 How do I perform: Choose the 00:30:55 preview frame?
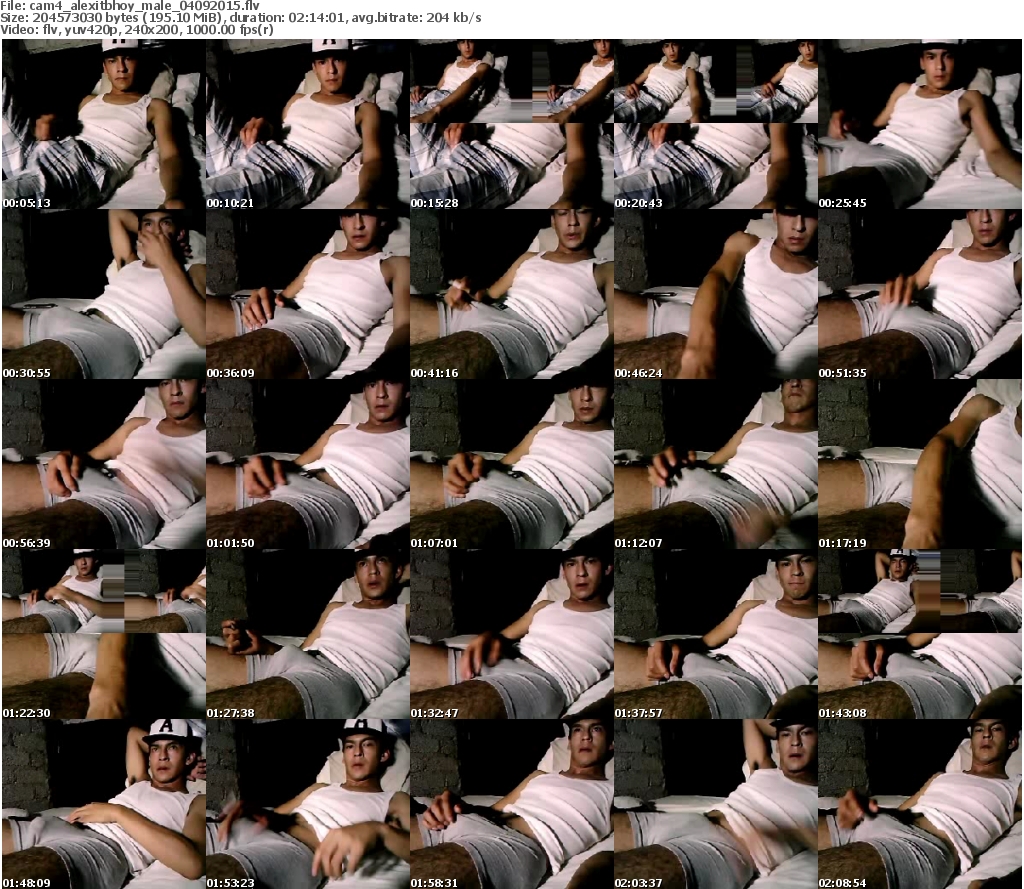tap(104, 295)
